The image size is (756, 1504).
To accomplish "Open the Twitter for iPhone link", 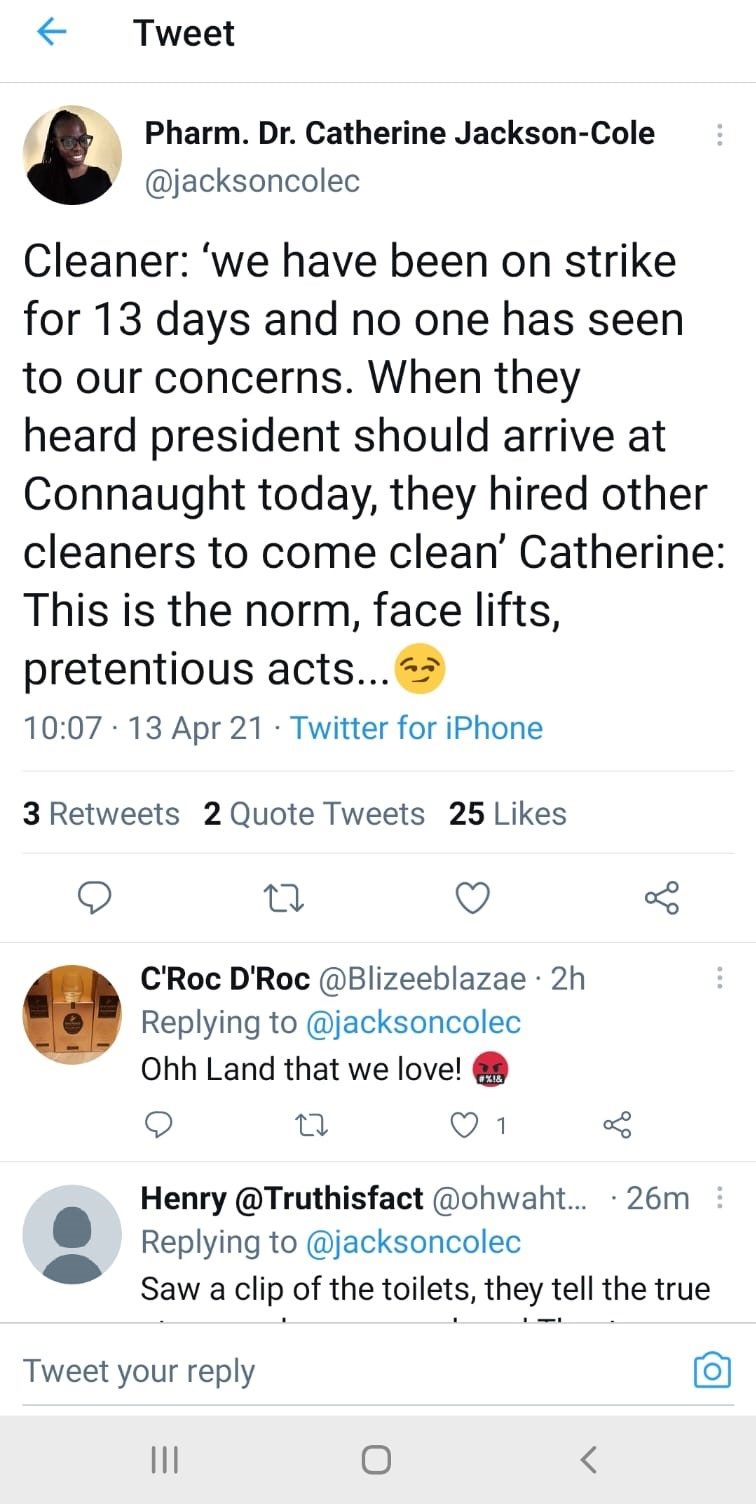I will 416,727.
